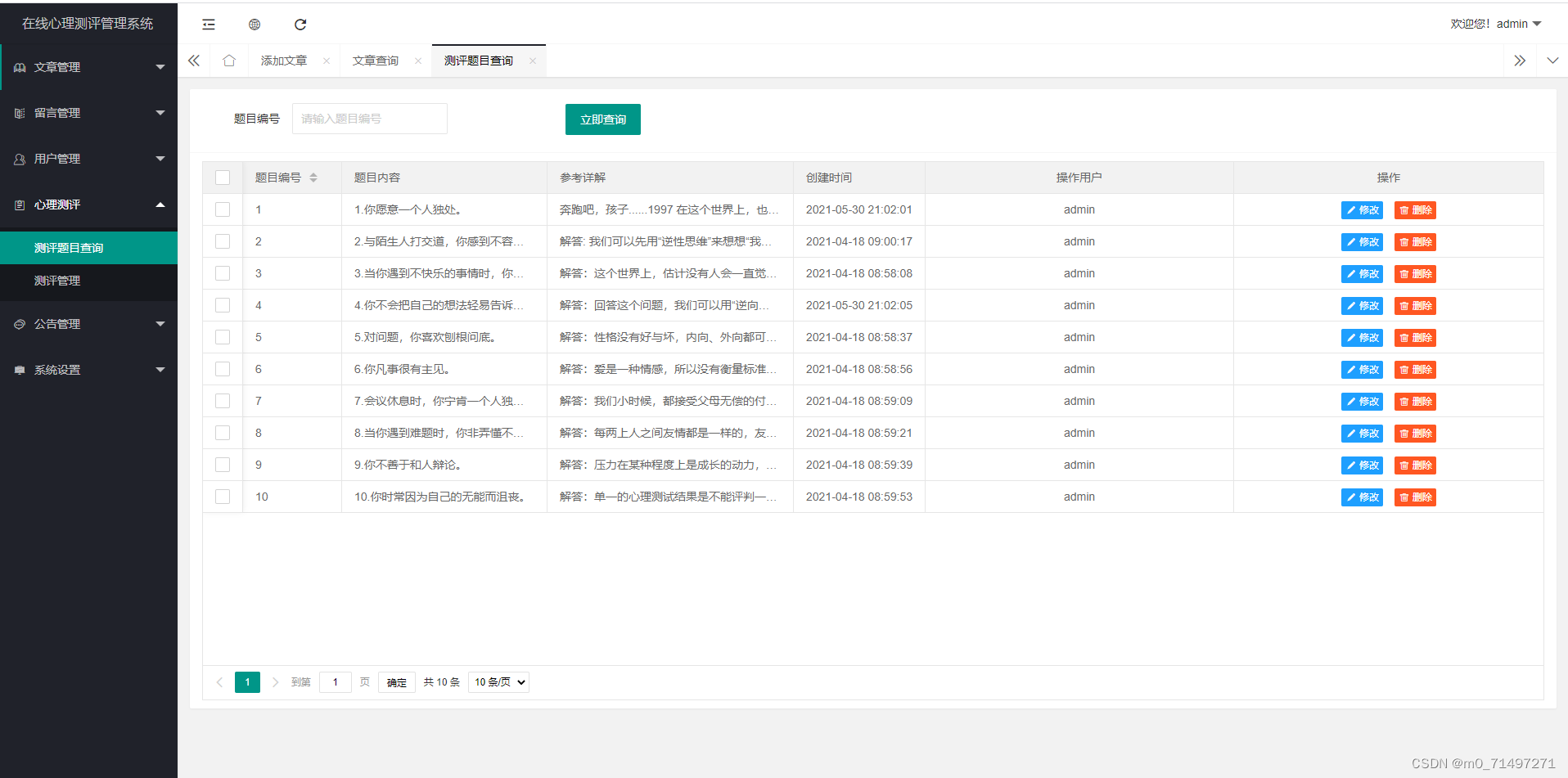Click the 公告管理 sidebar icon
Viewport: 1568px width, 778px height.
click(x=19, y=323)
